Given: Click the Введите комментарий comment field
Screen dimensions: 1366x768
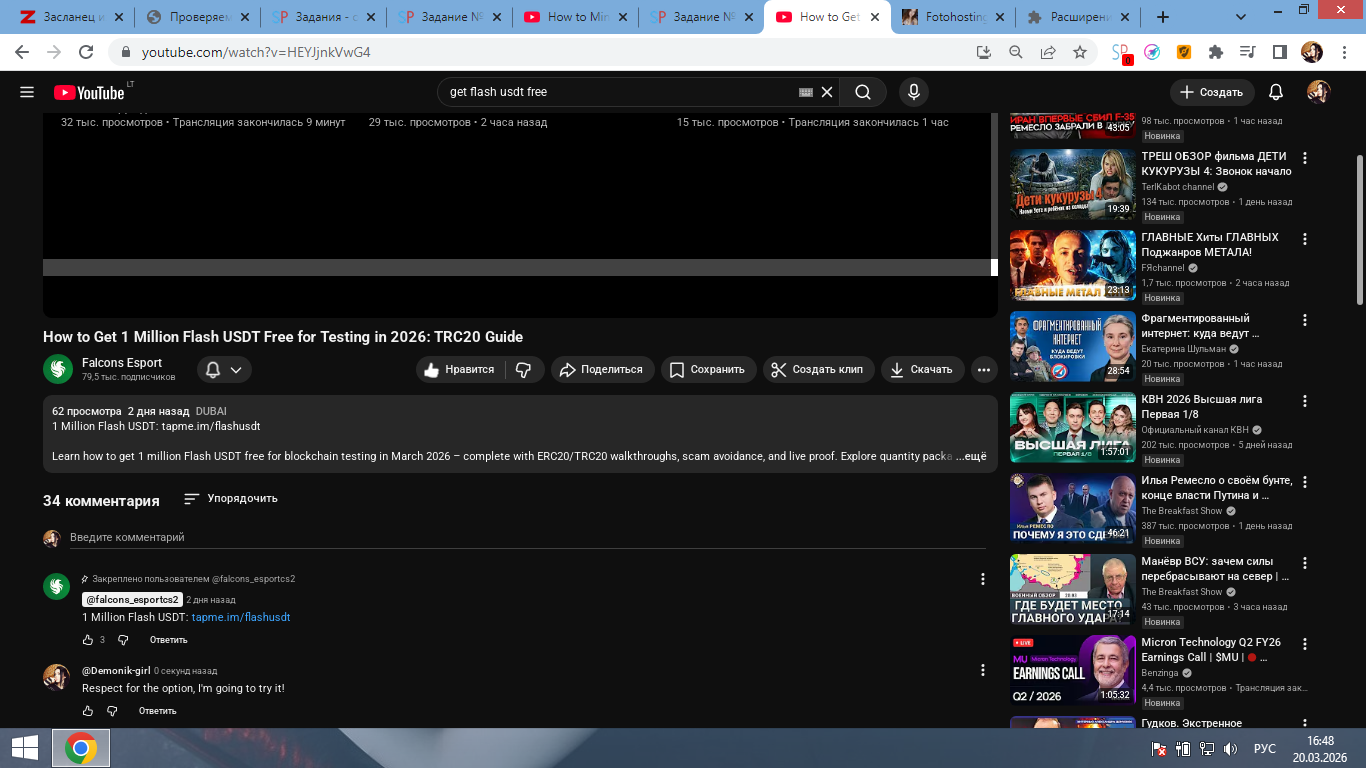Looking at the screenshot, I should point(527,538).
